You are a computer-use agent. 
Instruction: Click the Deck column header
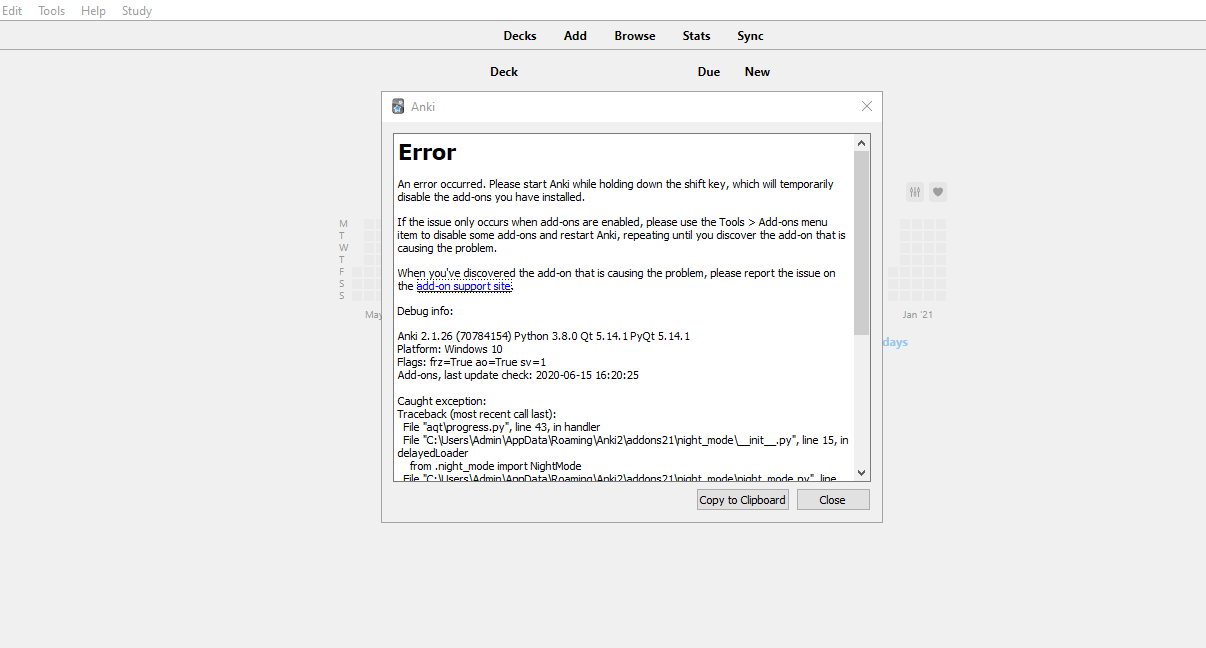coord(504,72)
